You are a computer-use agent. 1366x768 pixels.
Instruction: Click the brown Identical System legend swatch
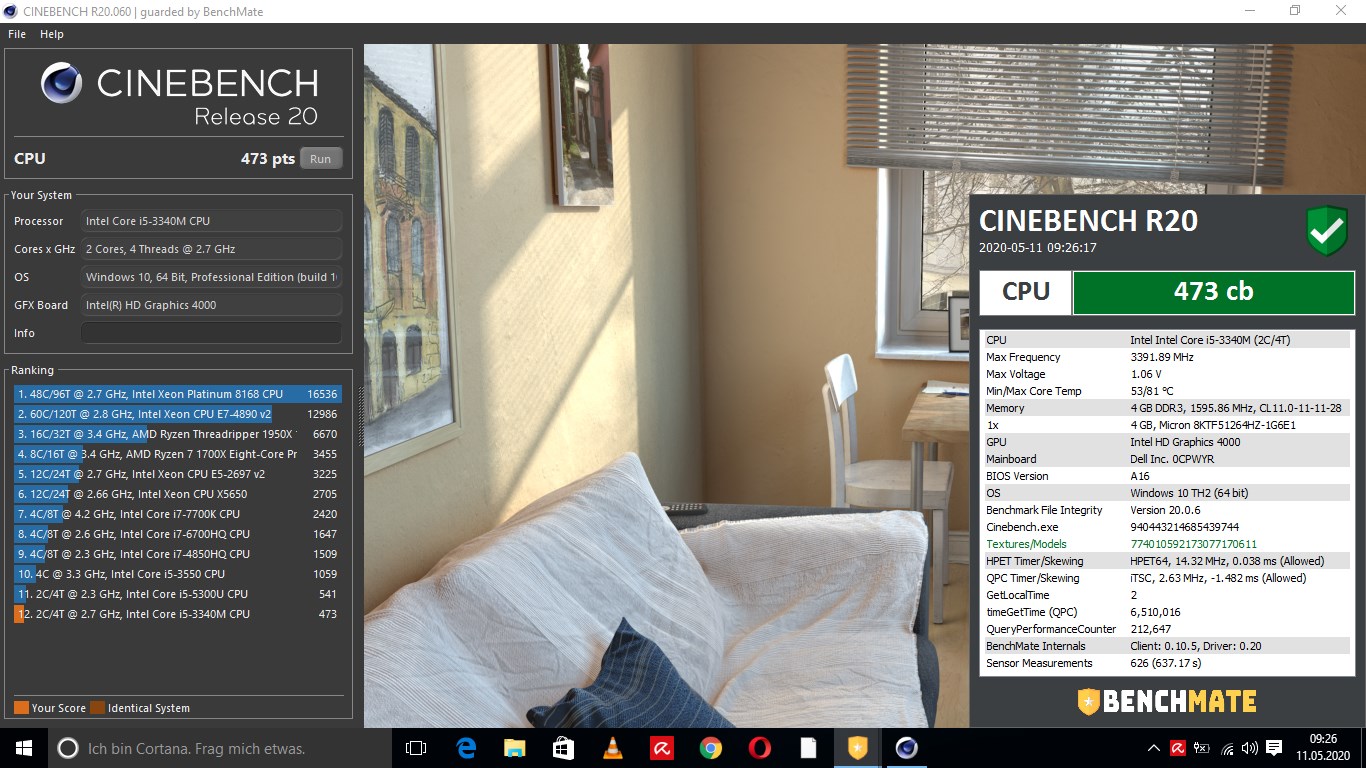pyautogui.click(x=97, y=708)
